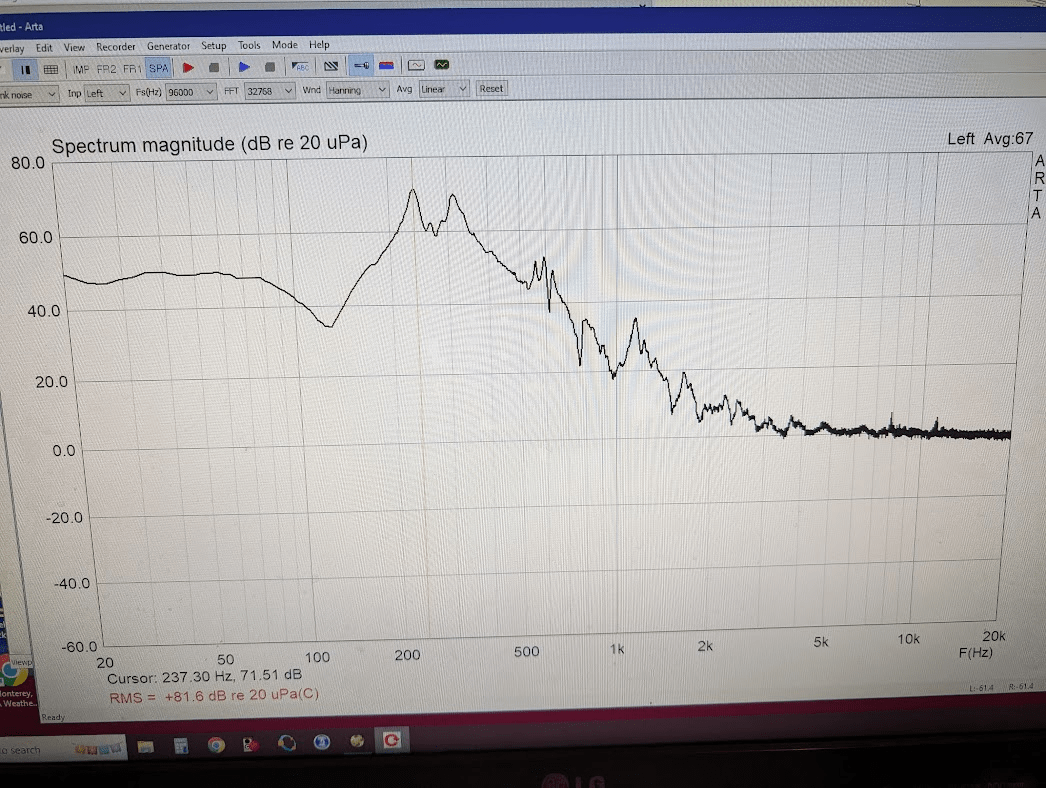Switch to IMP impulse response mode
Viewport: 1046px width, 788px height.
81,69
